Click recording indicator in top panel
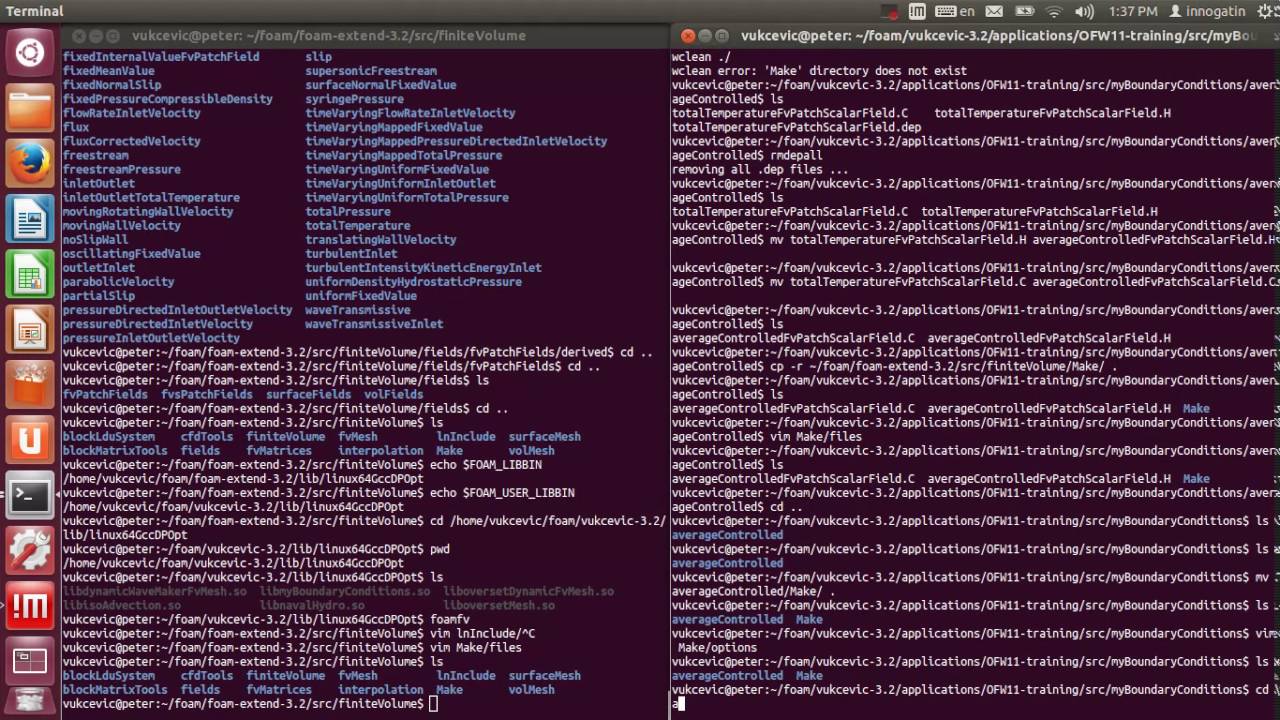Screen dimensions: 1280x720 (x=891, y=12)
